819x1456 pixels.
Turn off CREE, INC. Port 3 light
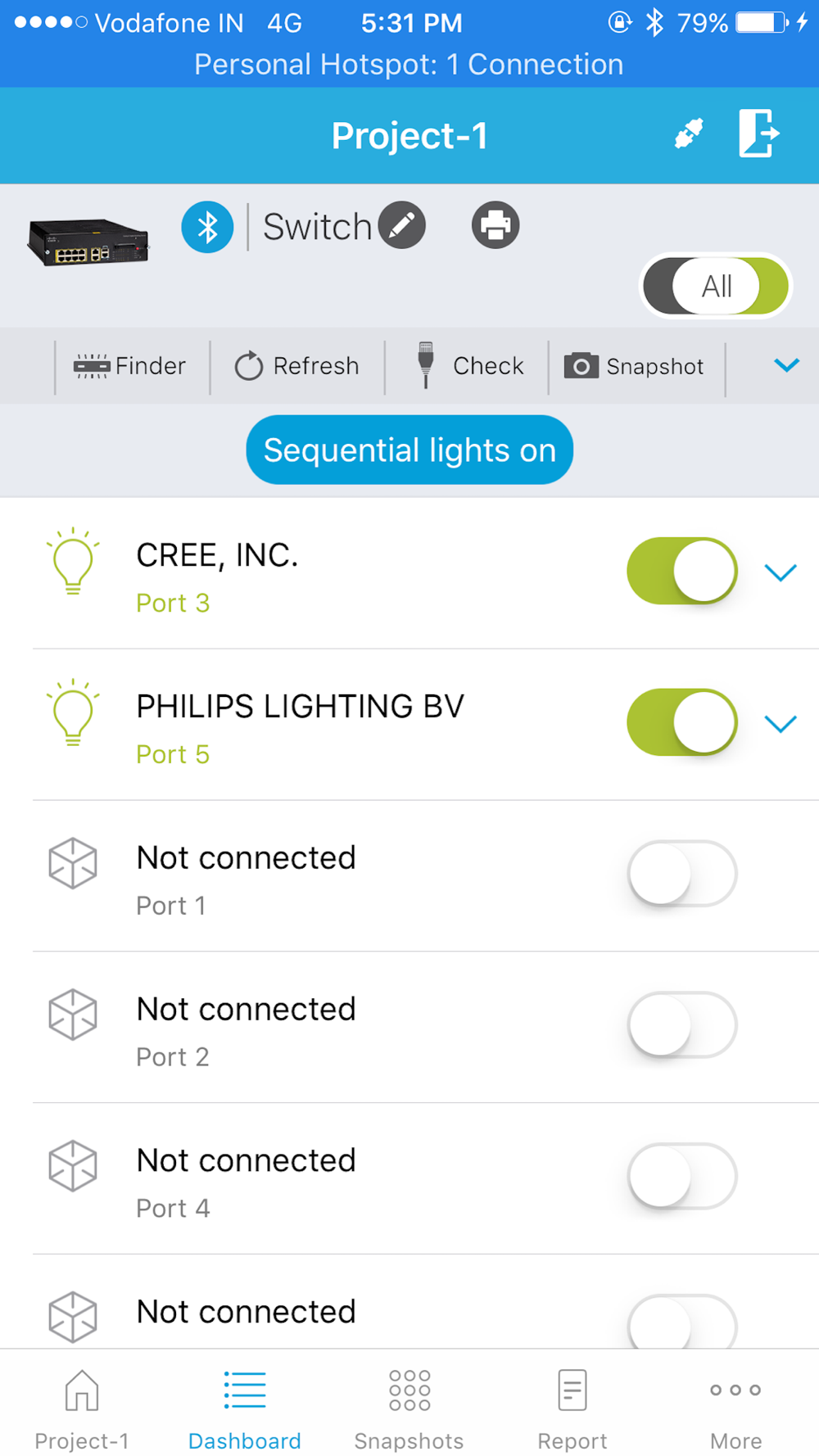point(681,571)
